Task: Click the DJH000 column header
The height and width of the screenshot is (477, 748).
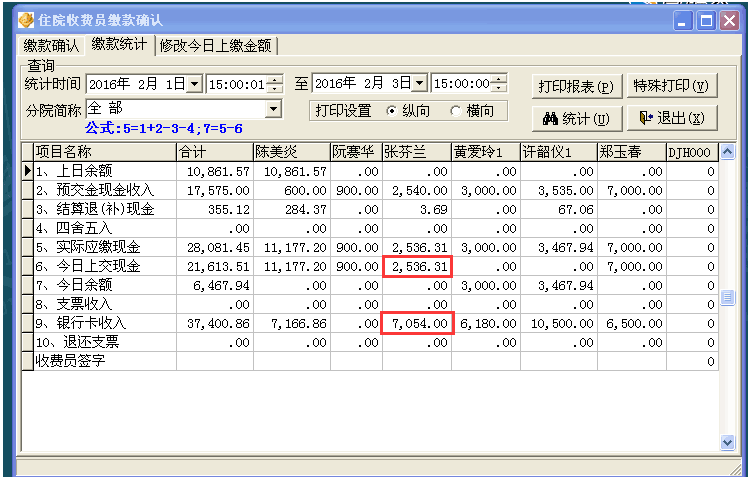Action: point(692,152)
